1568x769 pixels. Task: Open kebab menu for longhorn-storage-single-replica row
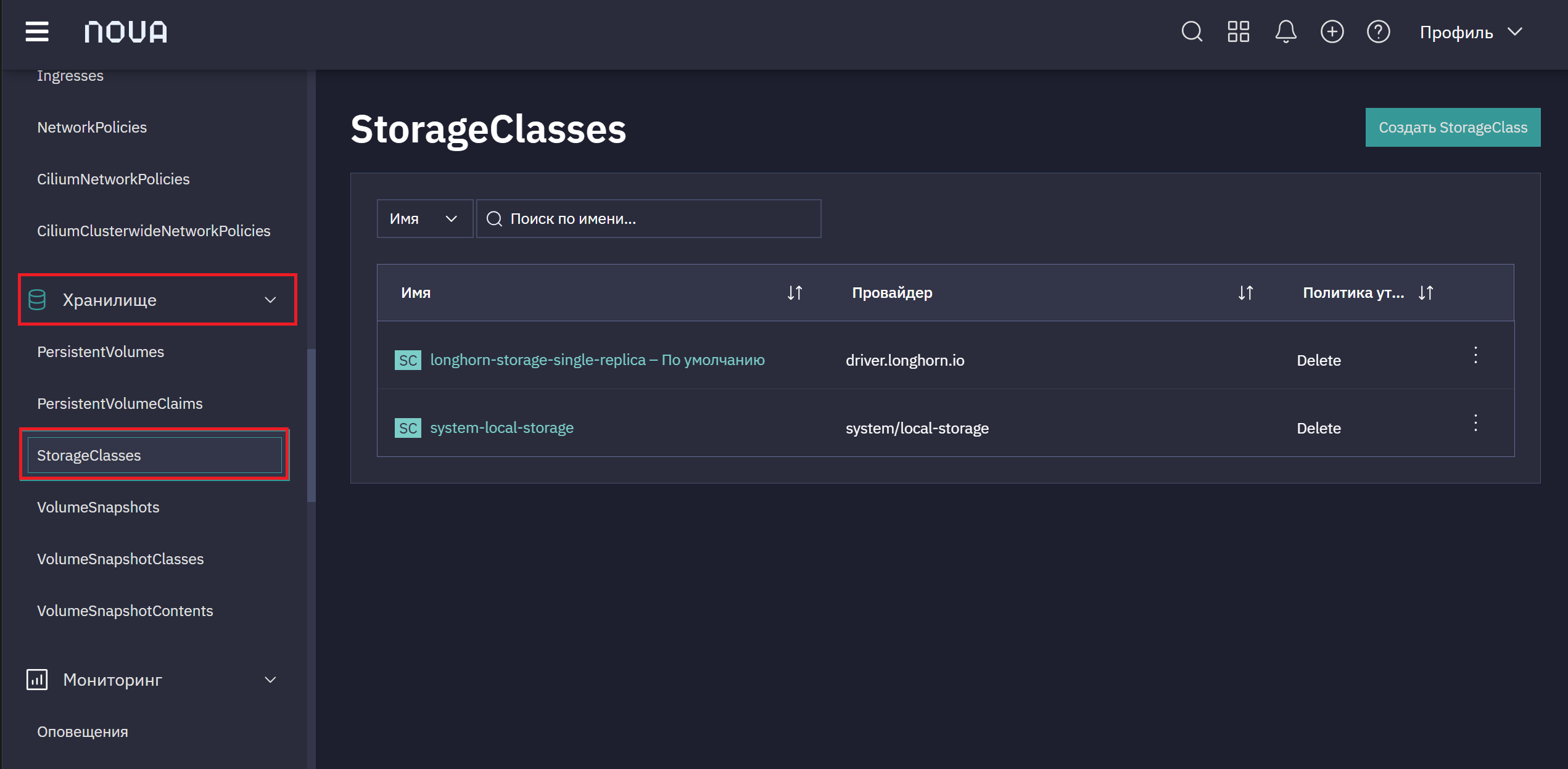tap(1475, 355)
